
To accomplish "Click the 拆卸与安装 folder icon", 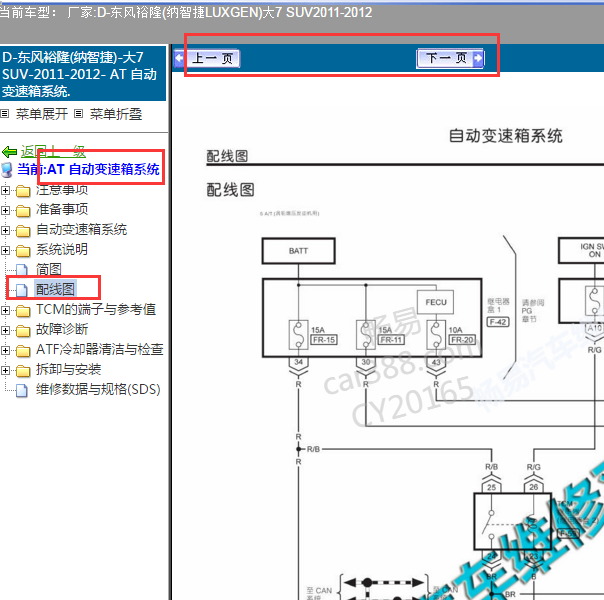I will pos(23,371).
